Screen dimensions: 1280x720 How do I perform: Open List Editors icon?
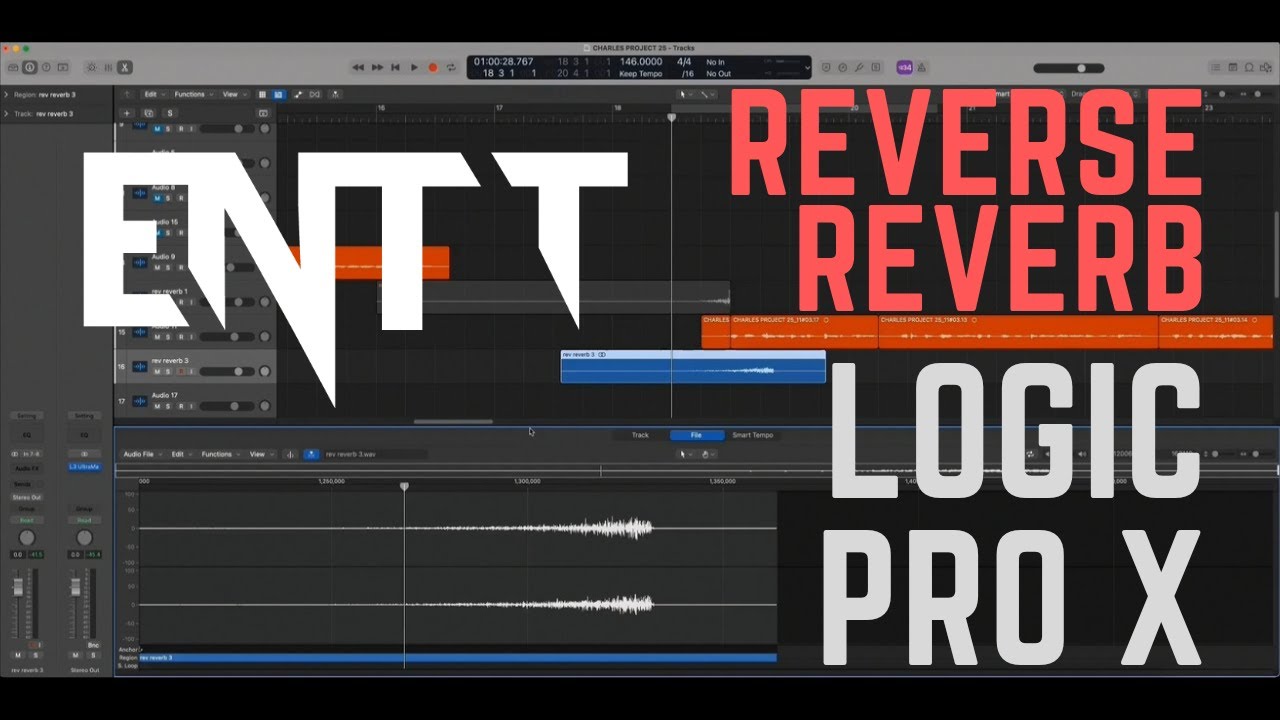click(1216, 67)
